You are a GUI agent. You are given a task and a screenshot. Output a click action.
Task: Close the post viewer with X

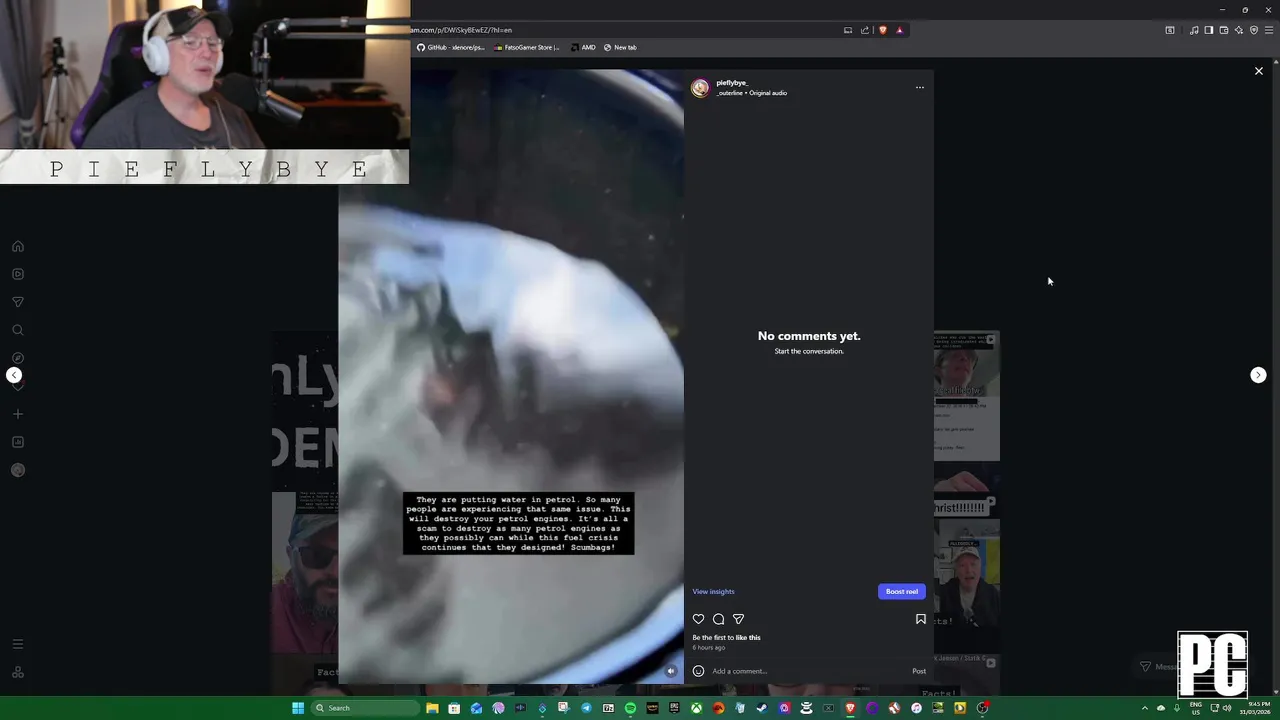(x=1259, y=71)
